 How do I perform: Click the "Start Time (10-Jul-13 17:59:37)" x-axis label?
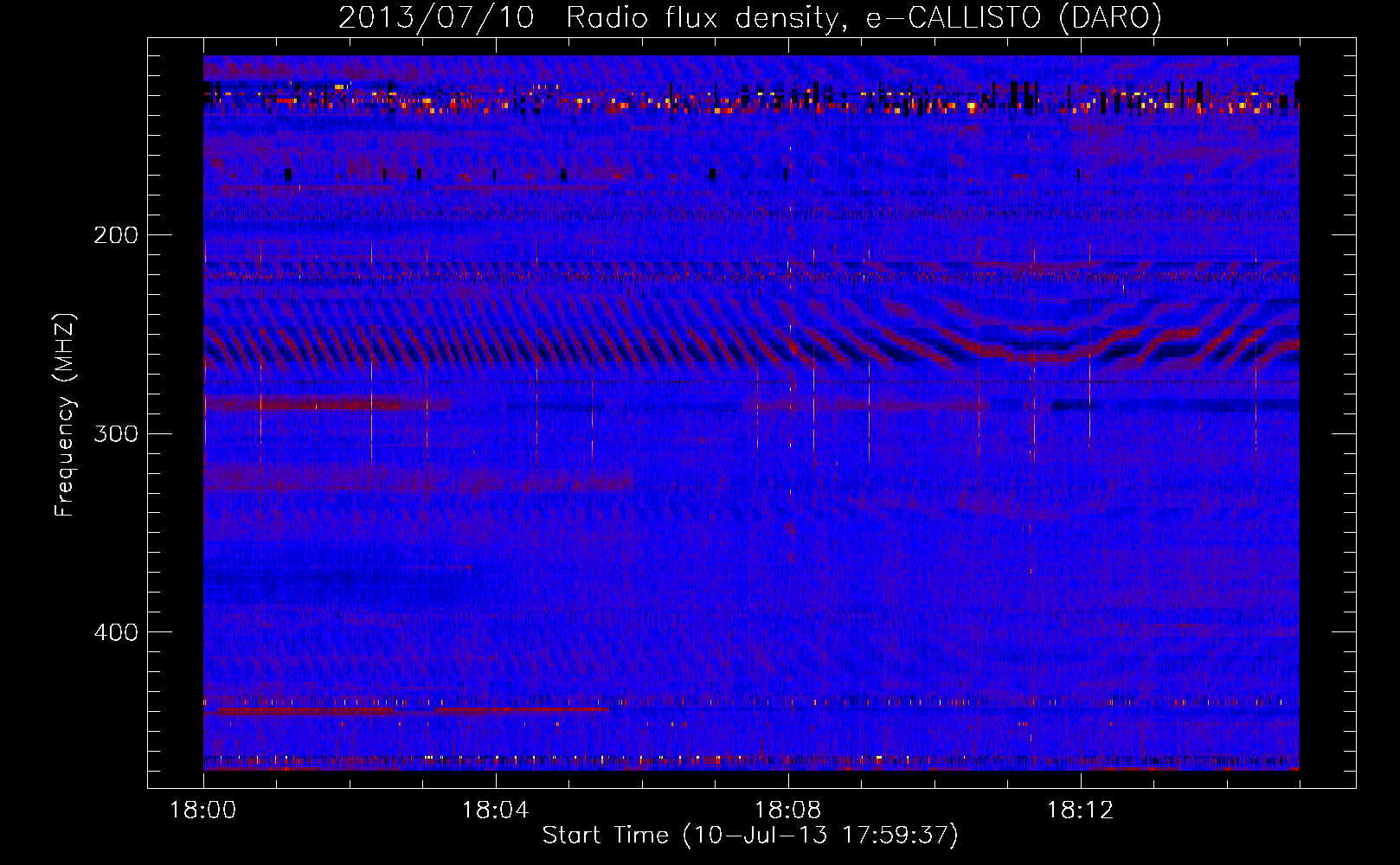[750, 836]
